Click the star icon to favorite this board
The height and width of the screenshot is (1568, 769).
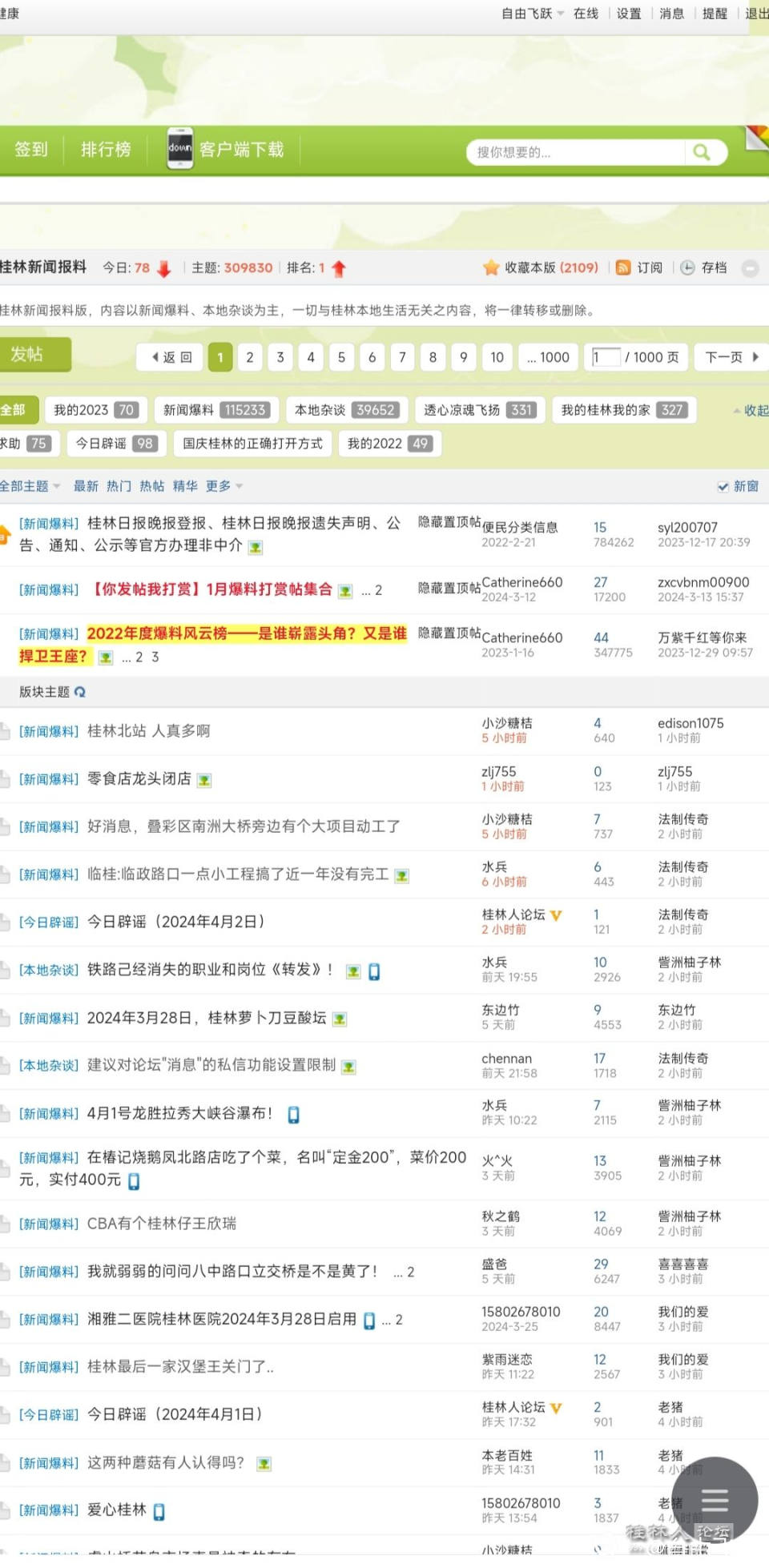coord(491,267)
